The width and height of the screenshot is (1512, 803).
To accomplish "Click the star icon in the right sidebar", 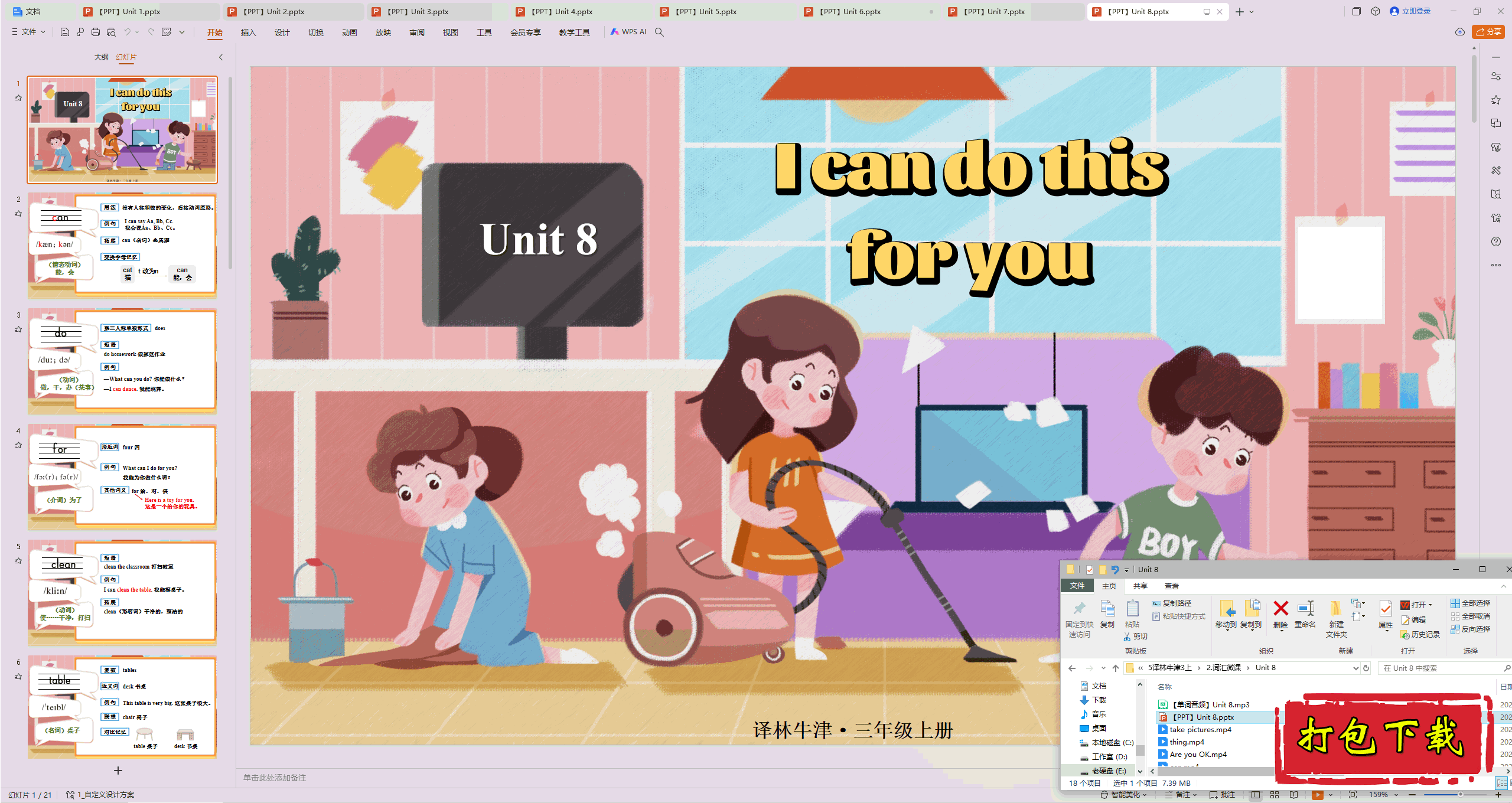I will (x=1496, y=100).
